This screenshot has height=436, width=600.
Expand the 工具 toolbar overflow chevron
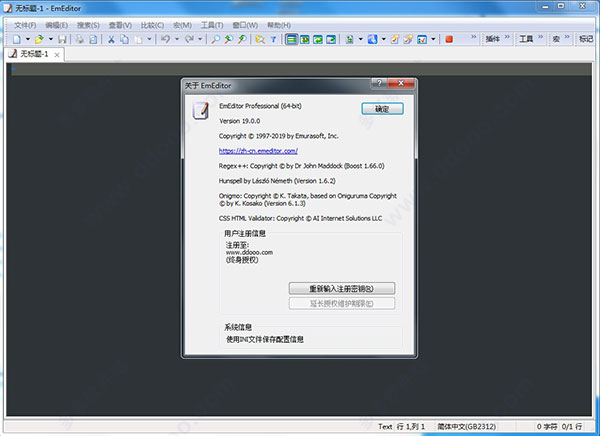[540, 37]
